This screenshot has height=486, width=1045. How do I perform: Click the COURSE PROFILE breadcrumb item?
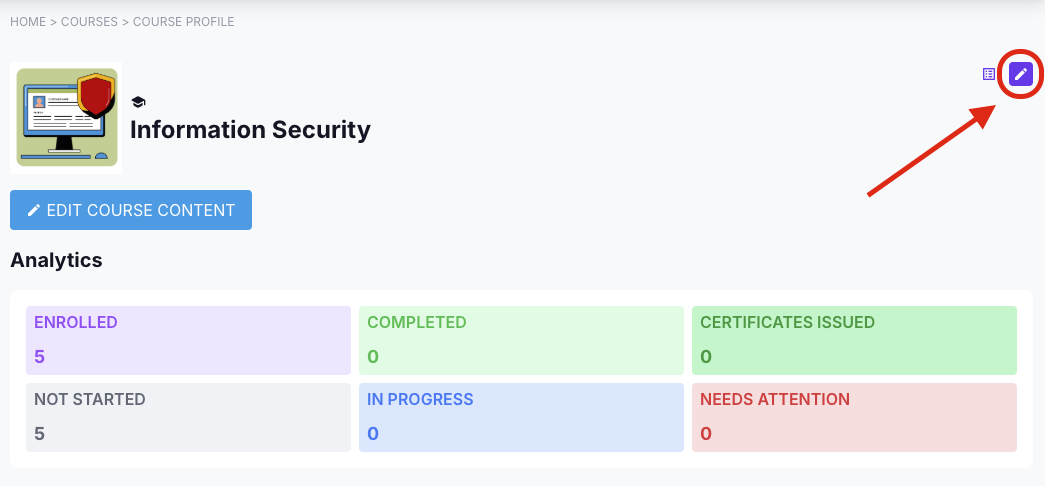(x=184, y=21)
